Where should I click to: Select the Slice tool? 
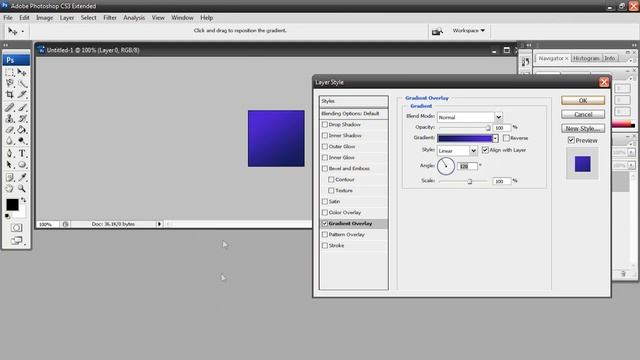(22, 95)
